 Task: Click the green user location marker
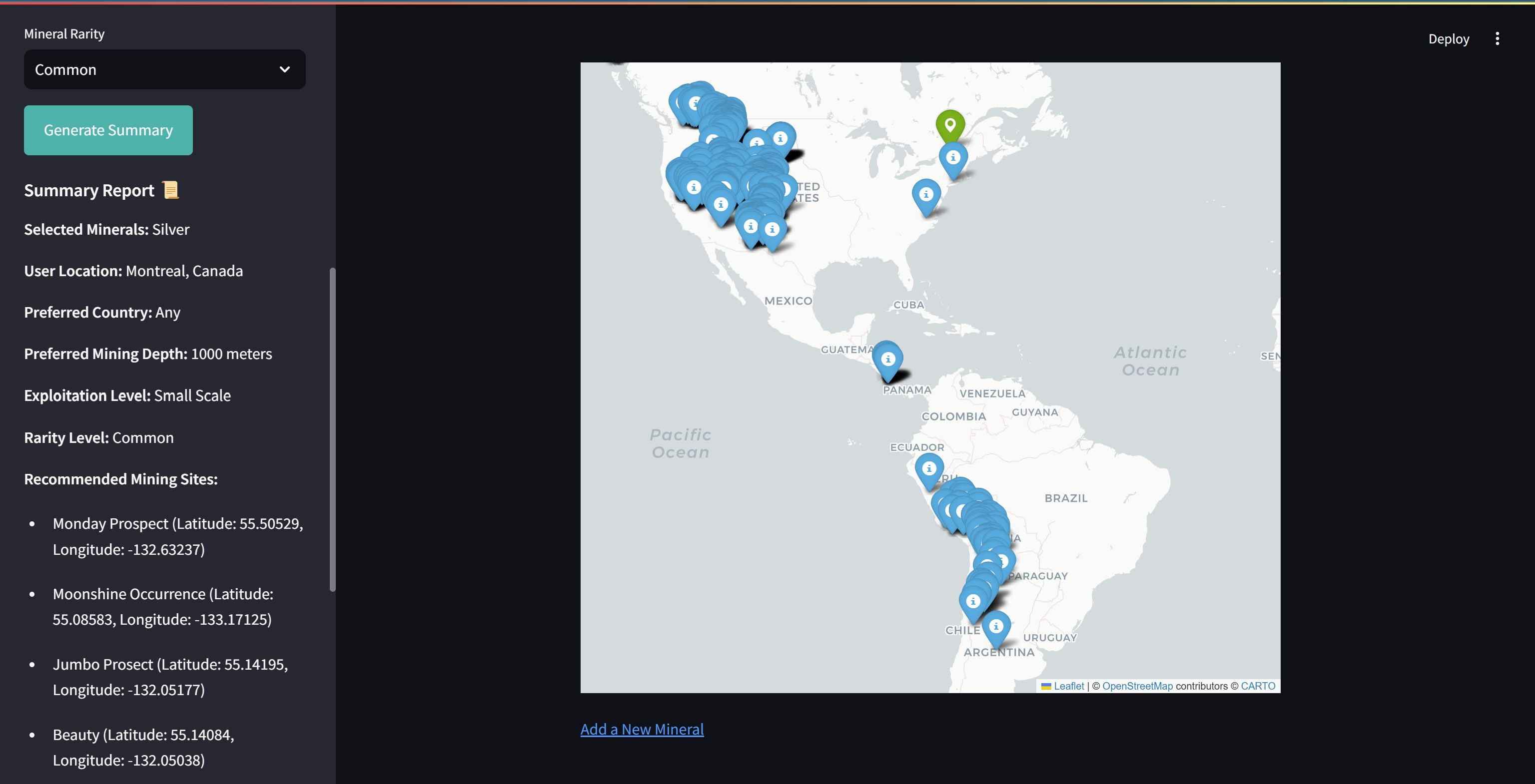(950, 125)
